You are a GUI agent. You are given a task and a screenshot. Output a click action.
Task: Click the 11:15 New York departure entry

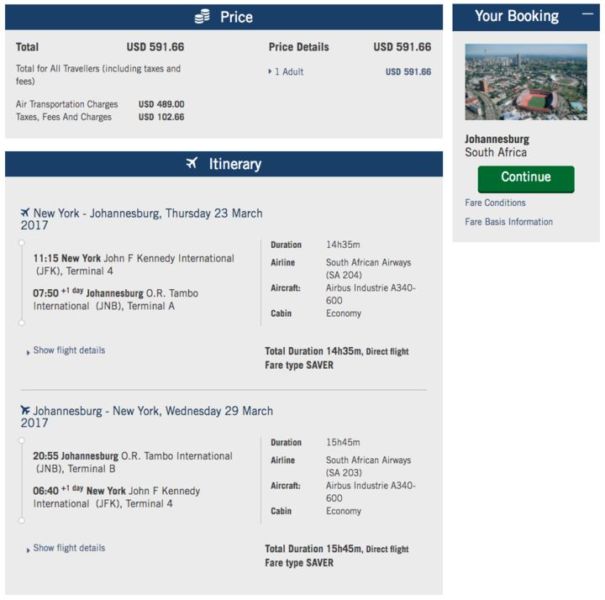click(134, 264)
